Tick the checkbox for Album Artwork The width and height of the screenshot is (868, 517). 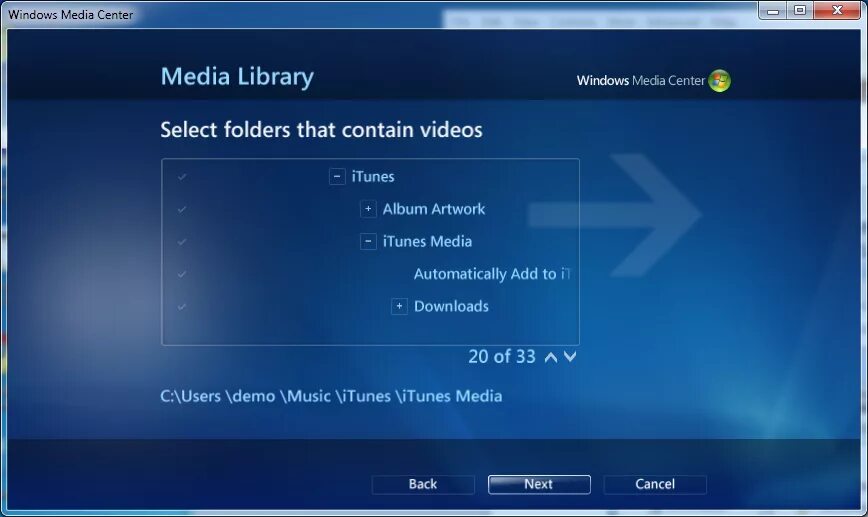point(182,209)
